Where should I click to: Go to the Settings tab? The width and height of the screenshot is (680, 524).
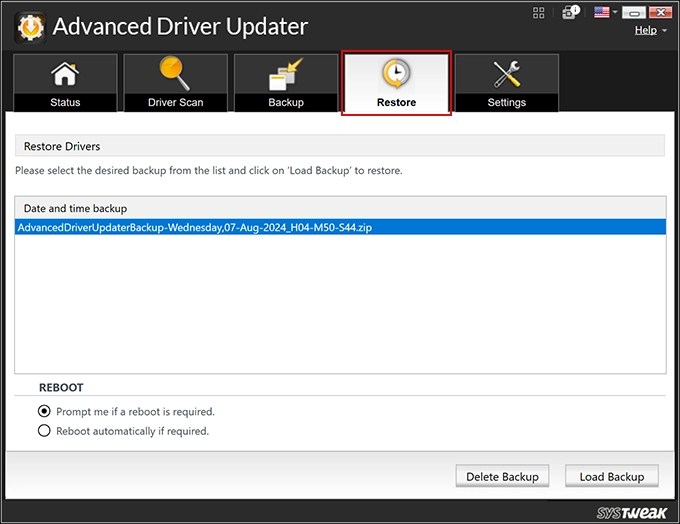507,83
